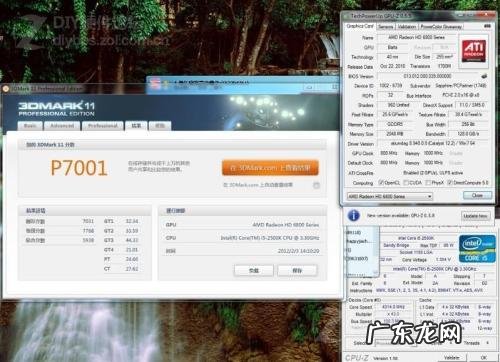
Task: Toggle the checkbox under the orange 3DMark.com button
Action: click(x=316, y=185)
